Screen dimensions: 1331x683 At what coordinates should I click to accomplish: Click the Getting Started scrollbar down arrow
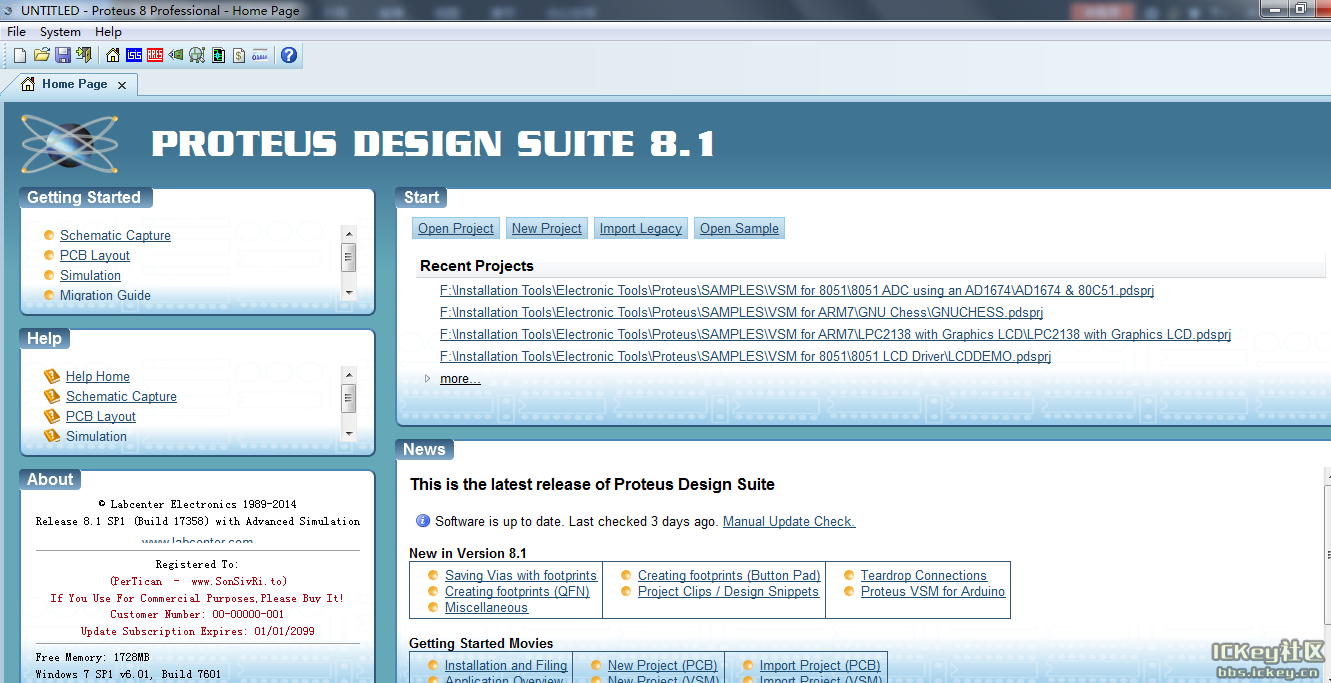click(348, 292)
